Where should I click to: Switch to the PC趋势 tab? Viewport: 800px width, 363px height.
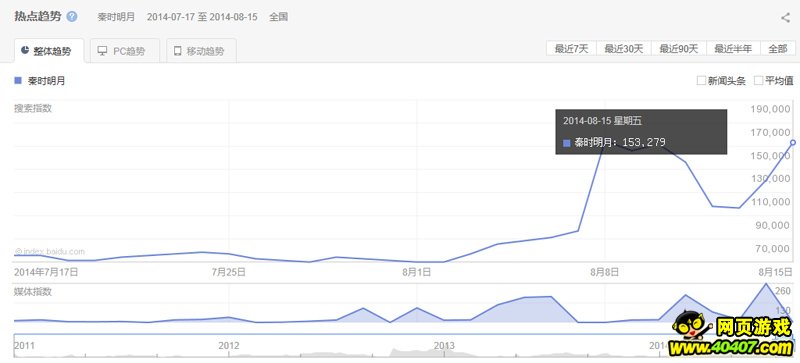coord(125,51)
